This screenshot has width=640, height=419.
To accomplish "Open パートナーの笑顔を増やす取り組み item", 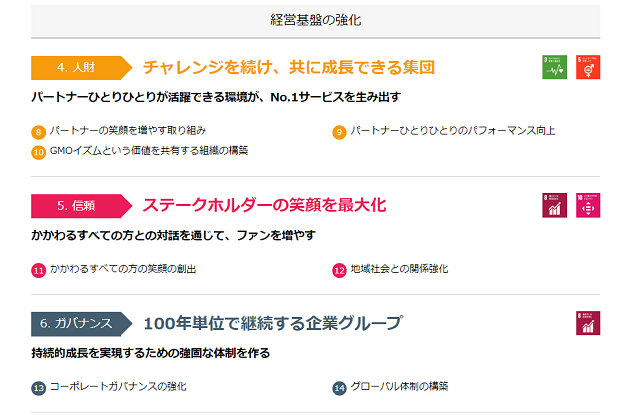I will 128,131.
